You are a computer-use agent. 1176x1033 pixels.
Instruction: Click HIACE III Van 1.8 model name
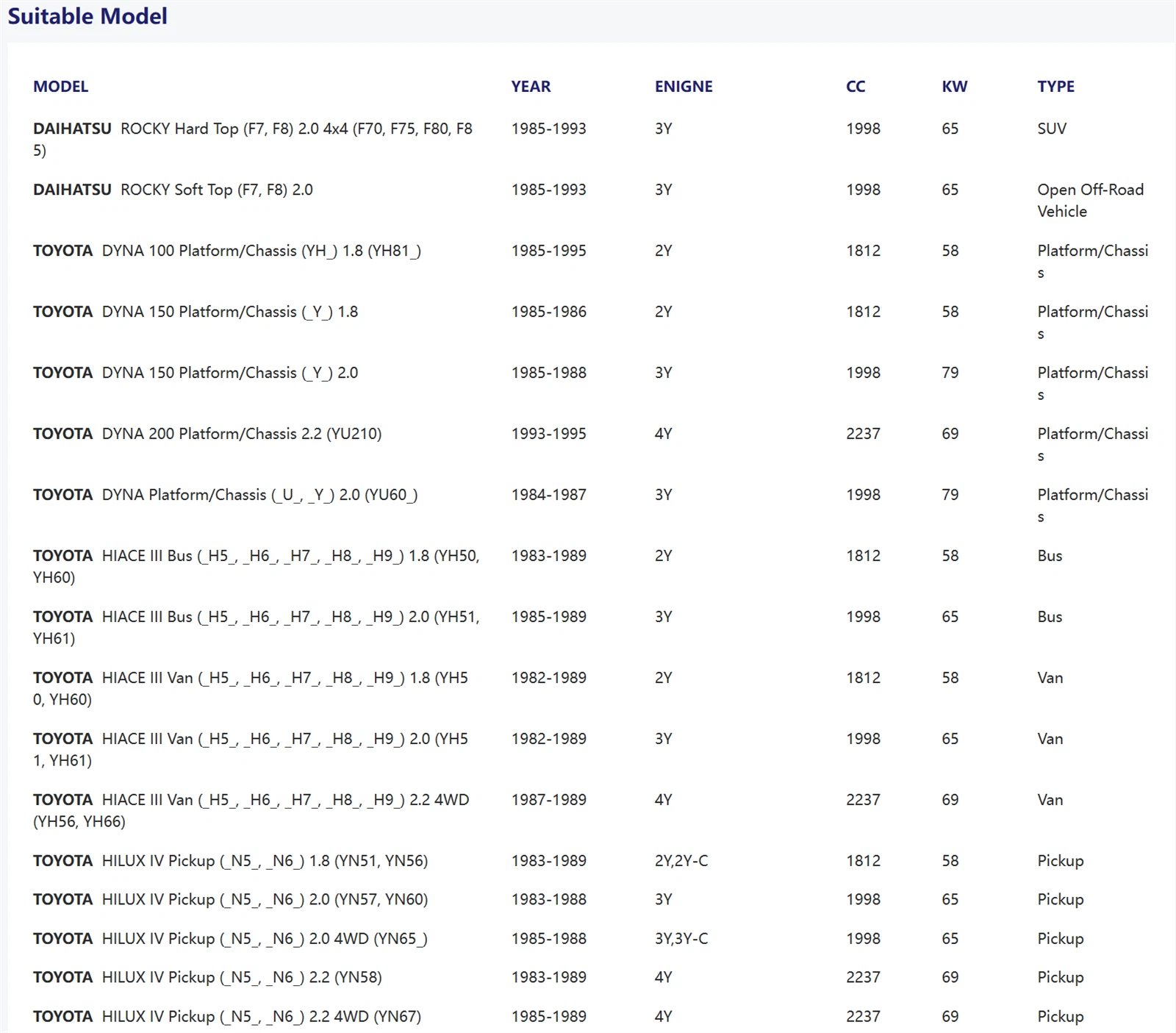(251, 688)
